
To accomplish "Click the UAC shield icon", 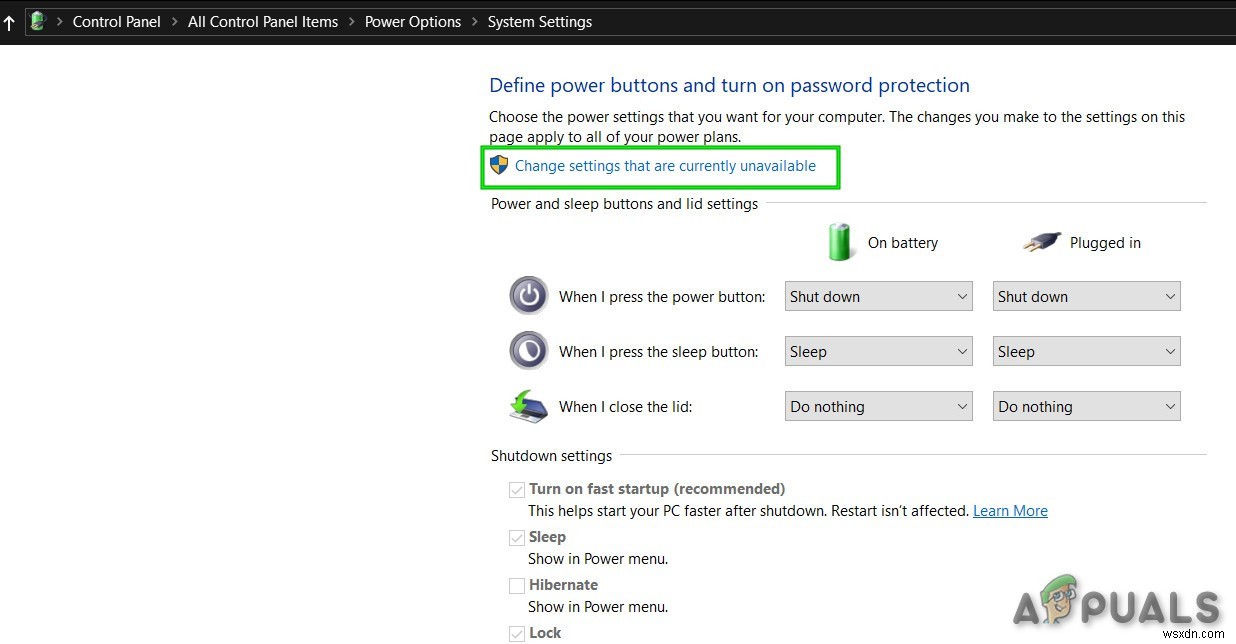I will (499, 166).
